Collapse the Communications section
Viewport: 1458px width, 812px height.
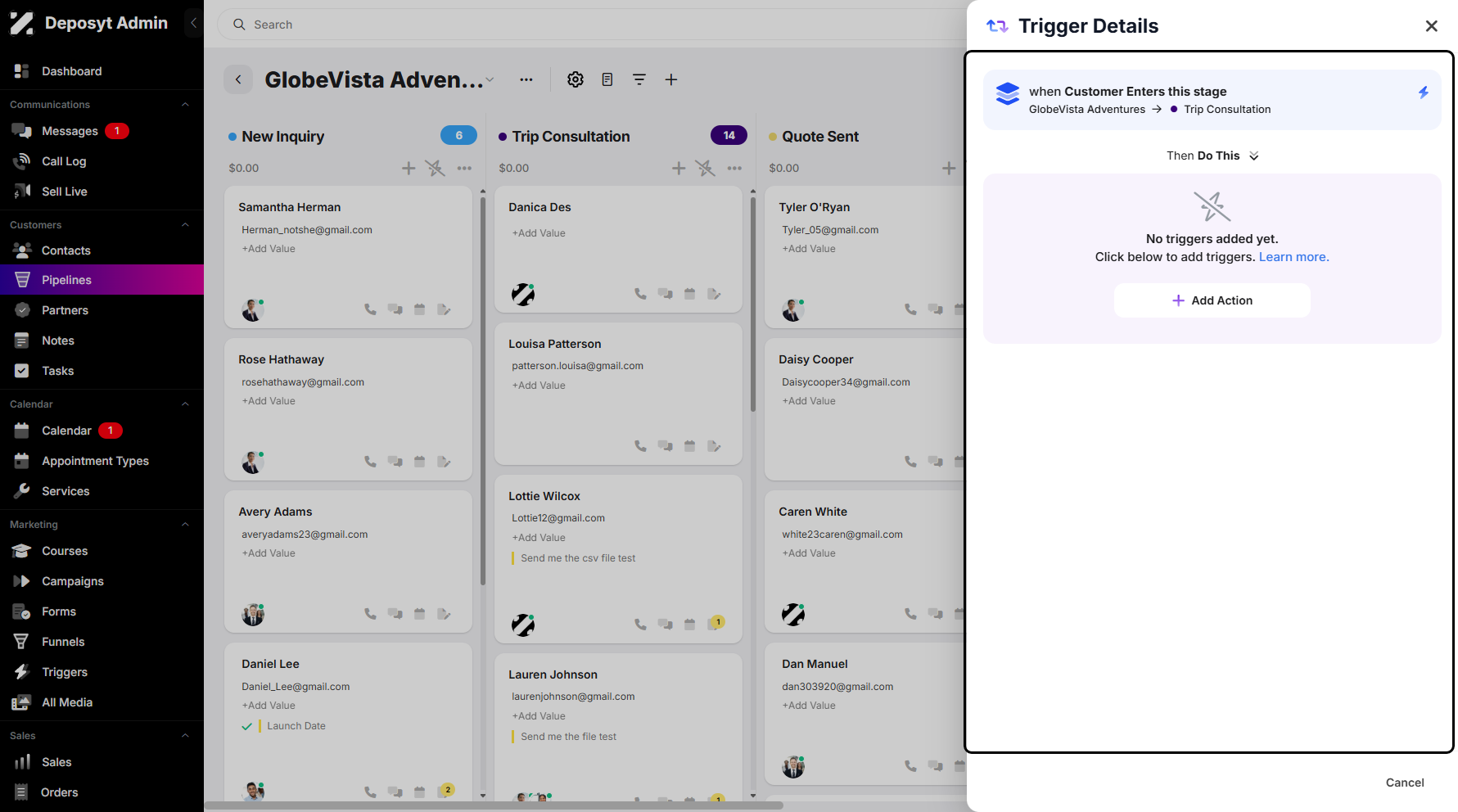[x=185, y=105]
